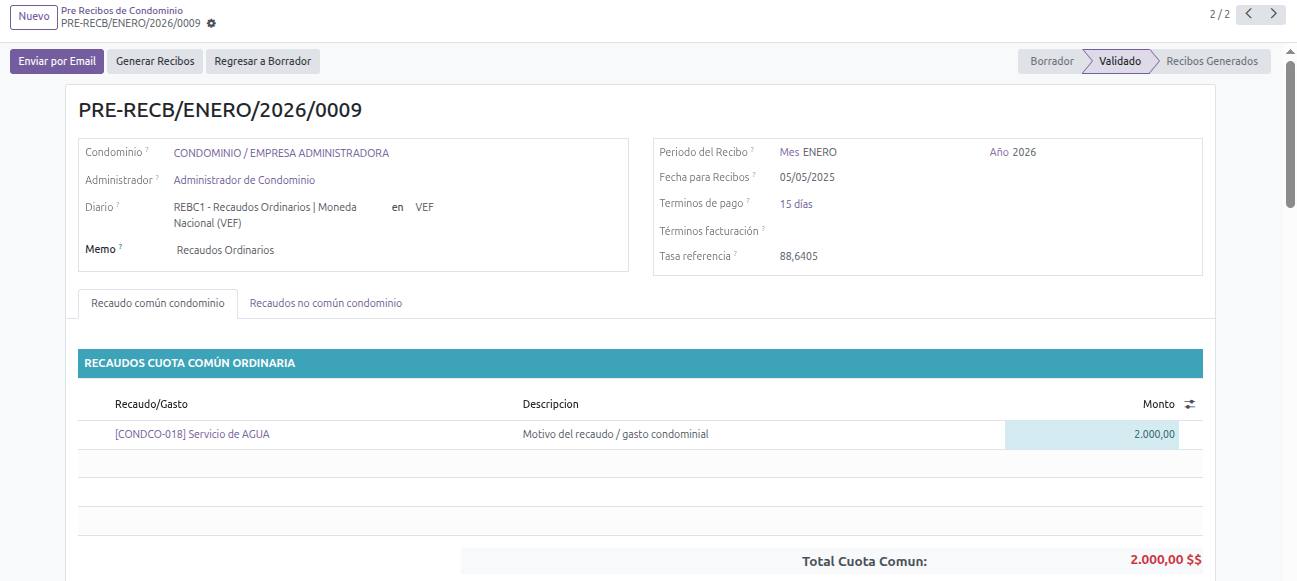Open Pre Recibos de Condominio breadcrumb link
The image size is (1297, 581).
(122, 10)
